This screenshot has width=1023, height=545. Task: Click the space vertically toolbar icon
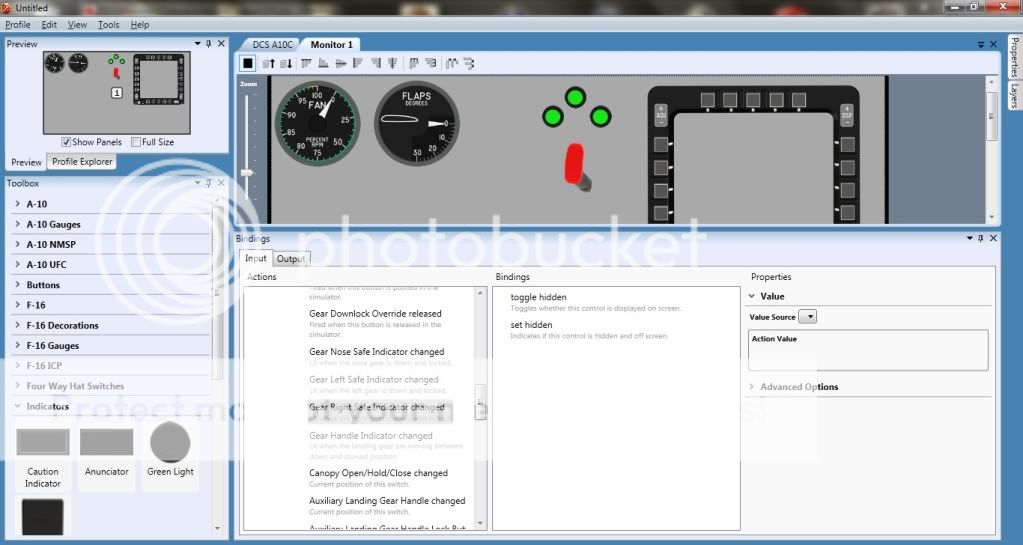coord(468,63)
